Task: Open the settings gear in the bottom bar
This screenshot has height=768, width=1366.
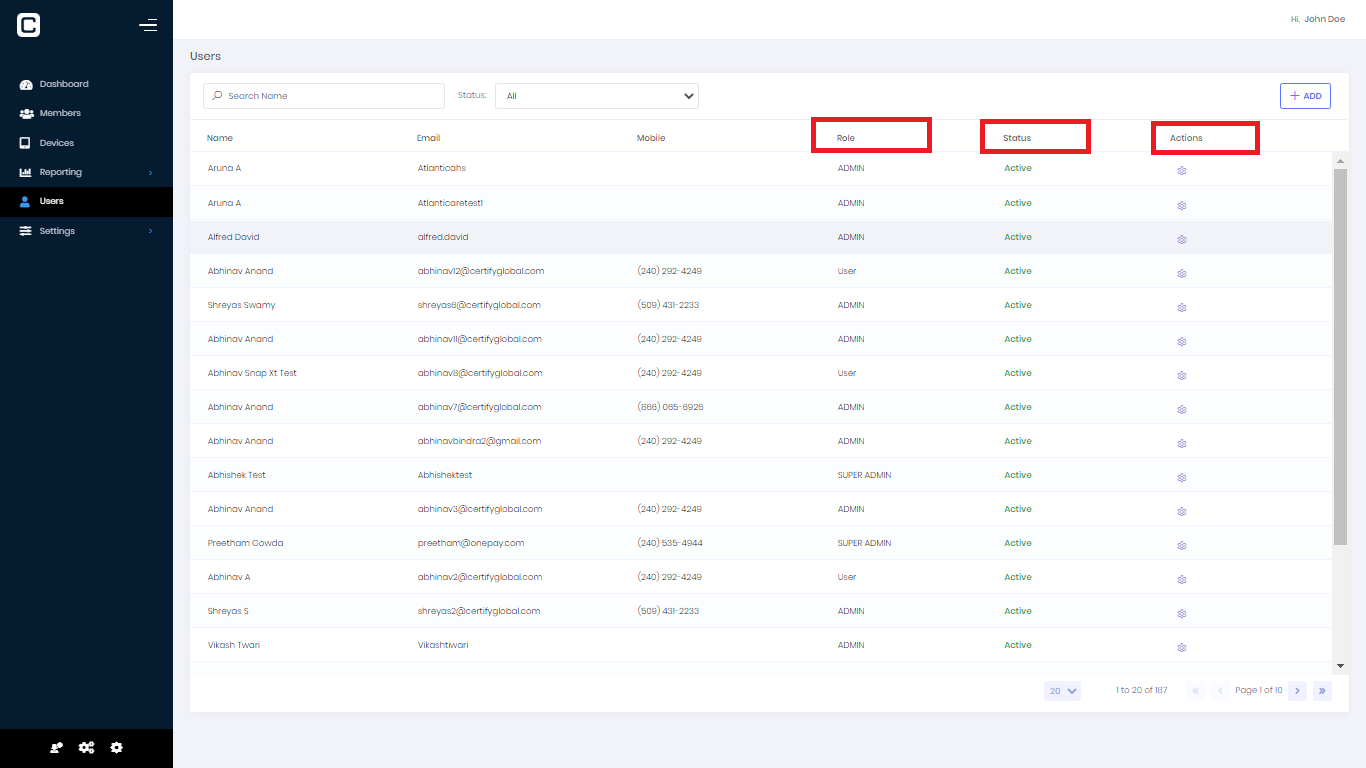Action: click(x=116, y=747)
